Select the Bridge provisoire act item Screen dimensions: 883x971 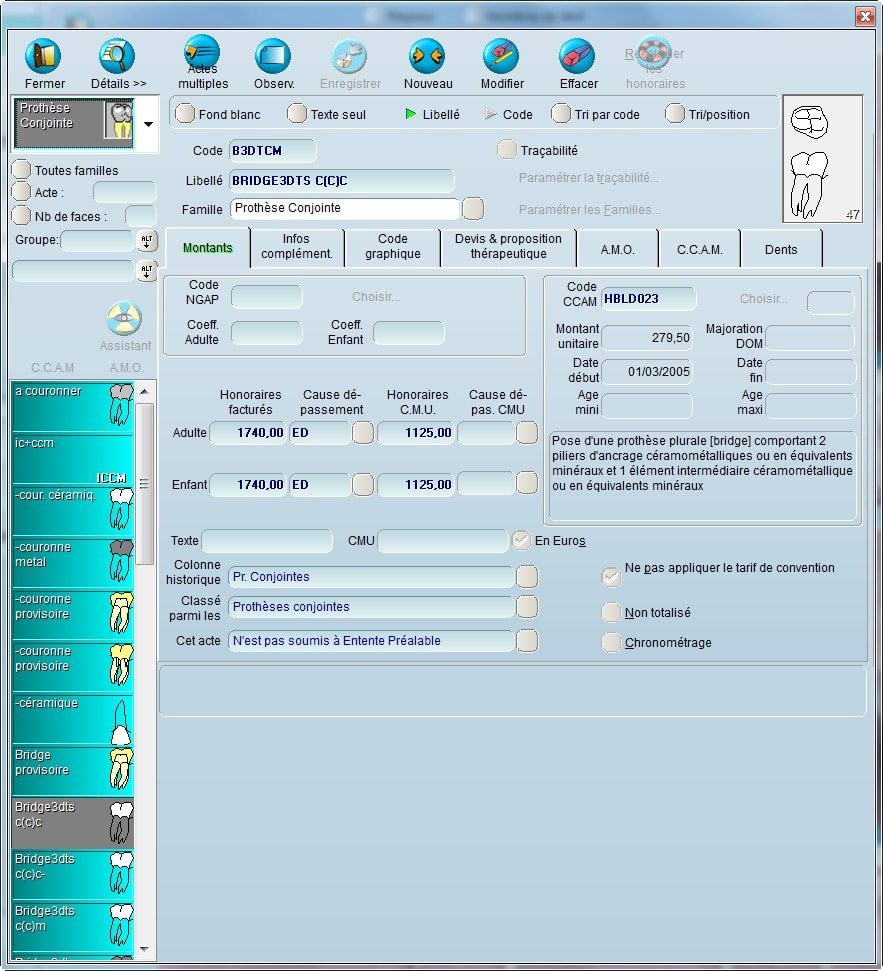pos(73,770)
